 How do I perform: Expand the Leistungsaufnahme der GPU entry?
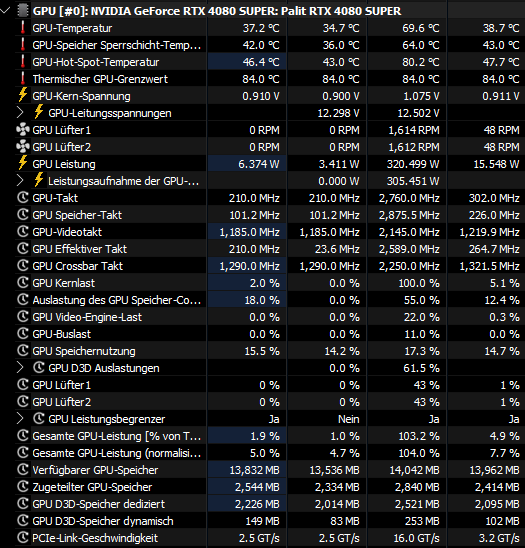[x=20, y=181]
